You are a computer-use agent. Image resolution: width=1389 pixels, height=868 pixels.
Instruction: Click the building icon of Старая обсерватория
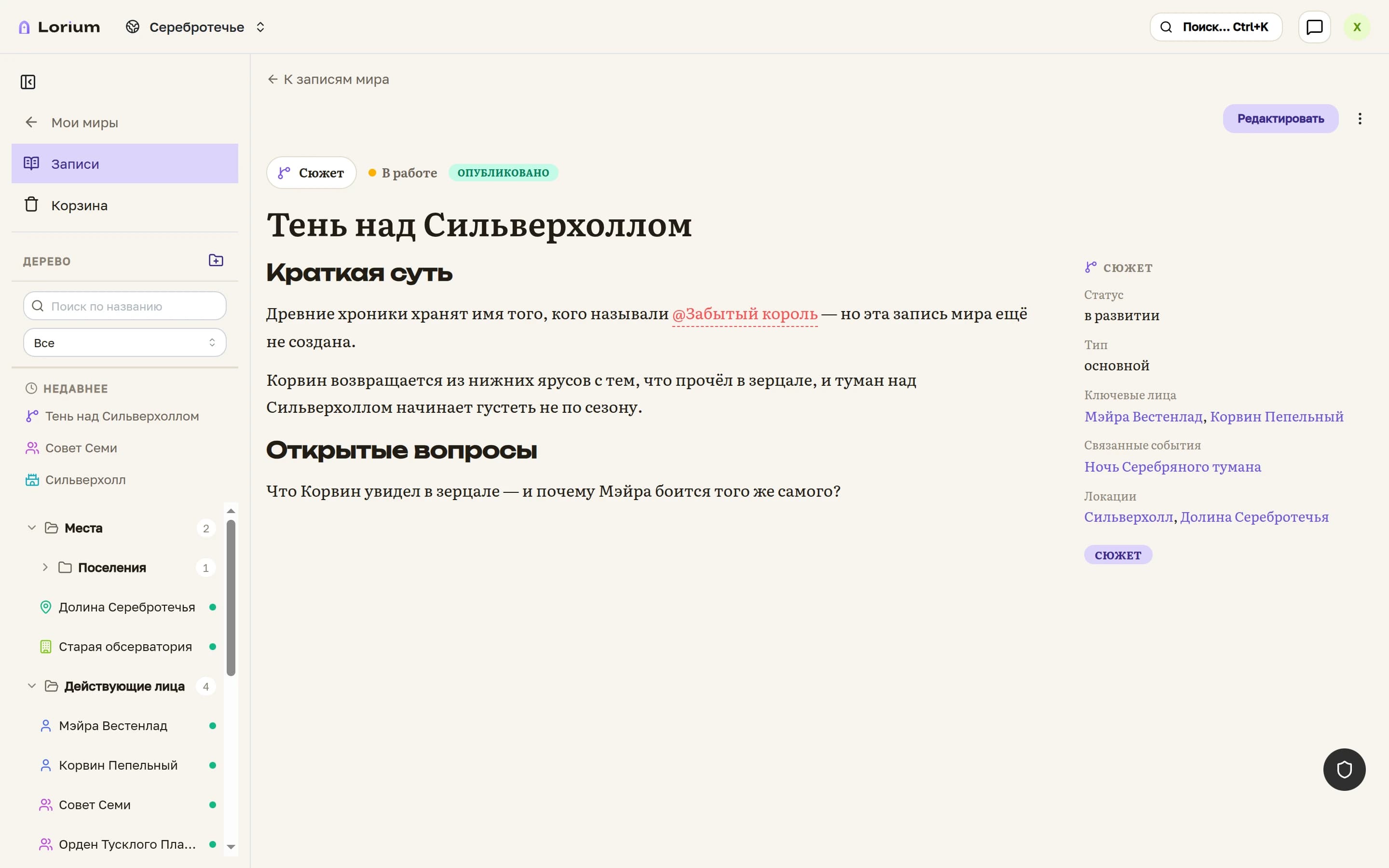tap(46, 646)
